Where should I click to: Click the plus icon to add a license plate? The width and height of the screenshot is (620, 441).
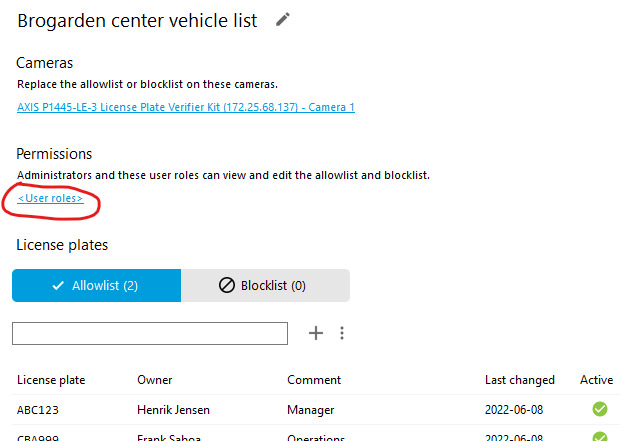point(316,333)
